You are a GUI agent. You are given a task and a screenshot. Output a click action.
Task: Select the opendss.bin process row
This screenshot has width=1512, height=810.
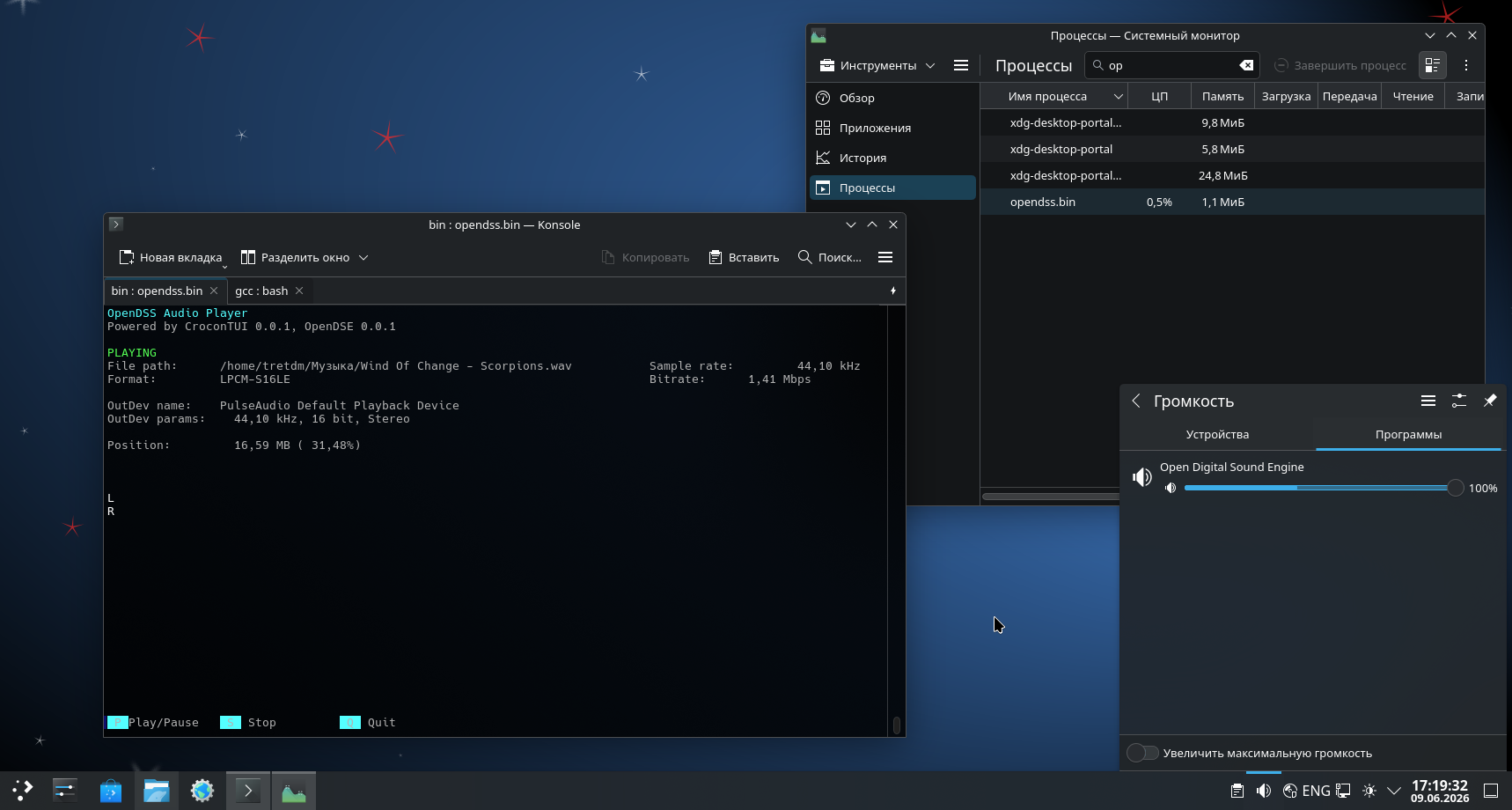[x=1232, y=202]
